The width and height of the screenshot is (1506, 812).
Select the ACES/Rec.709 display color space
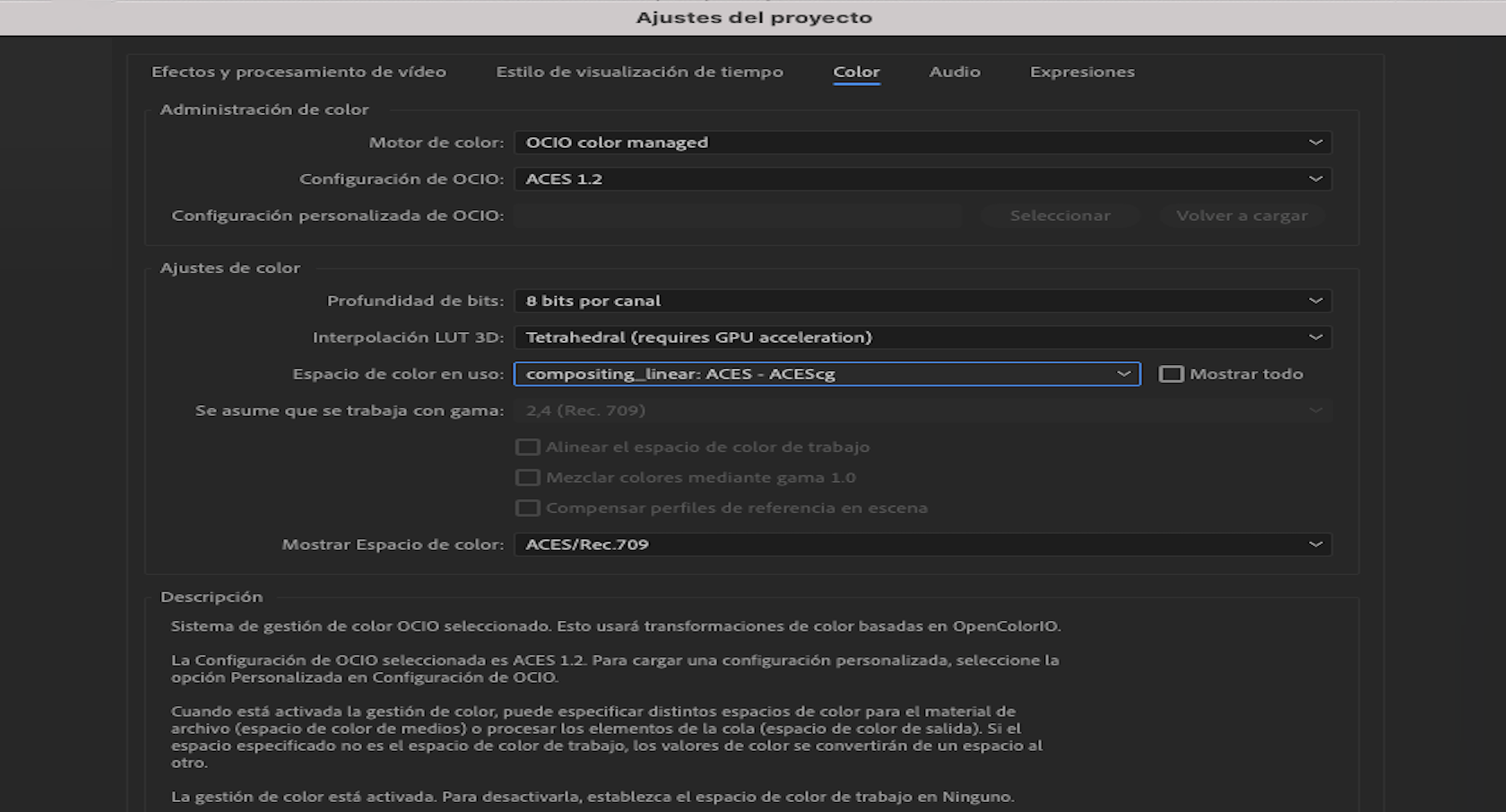click(x=922, y=544)
